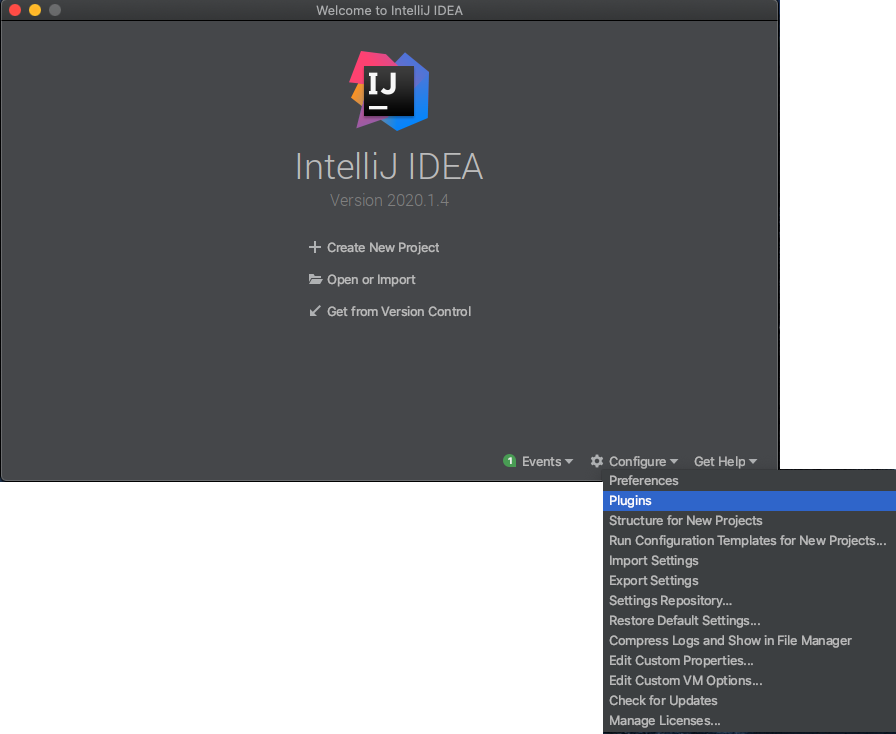896x734 pixels.
Task: Select Check for Updates
Action: 749,700
